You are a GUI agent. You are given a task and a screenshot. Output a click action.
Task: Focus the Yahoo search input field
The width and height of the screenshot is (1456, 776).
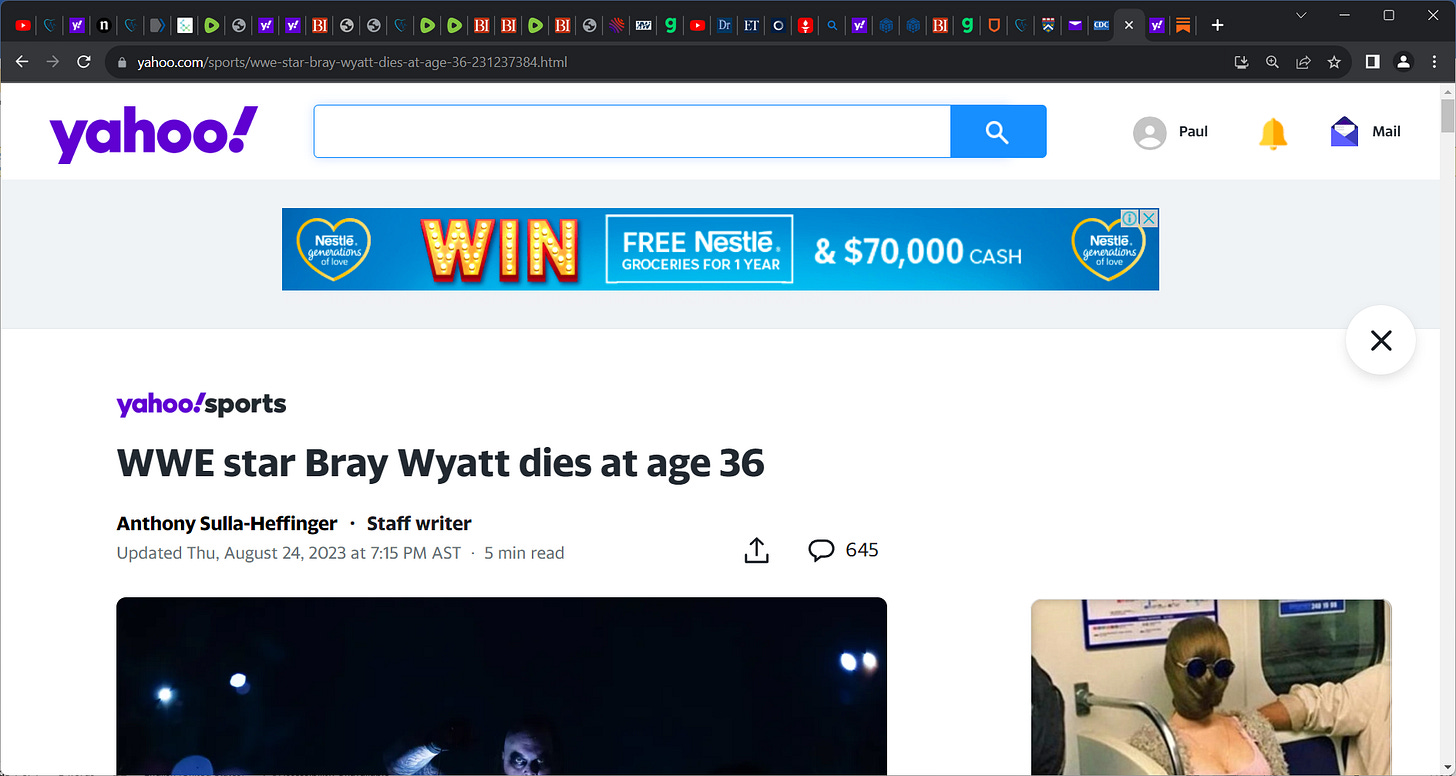click(632, 131)
